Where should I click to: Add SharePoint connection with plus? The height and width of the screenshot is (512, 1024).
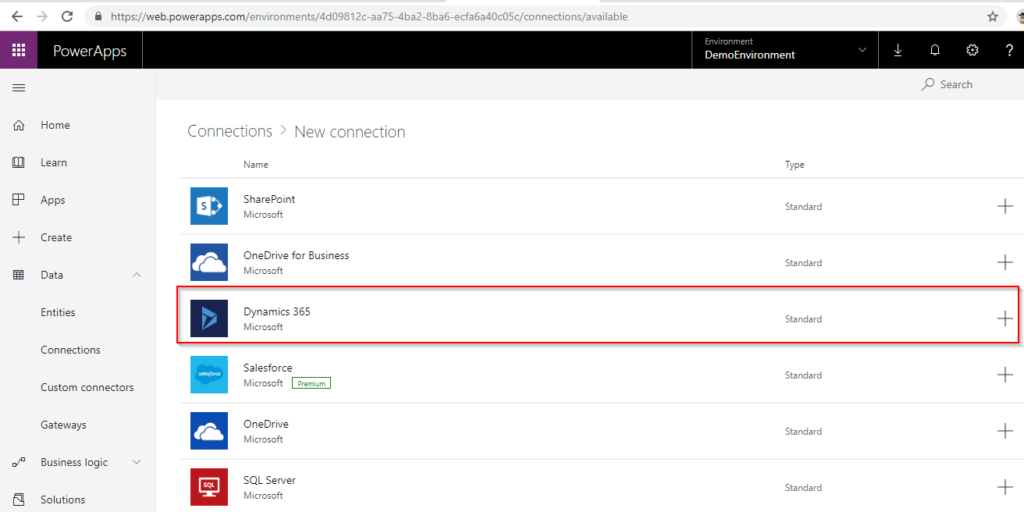[1004, 206]
